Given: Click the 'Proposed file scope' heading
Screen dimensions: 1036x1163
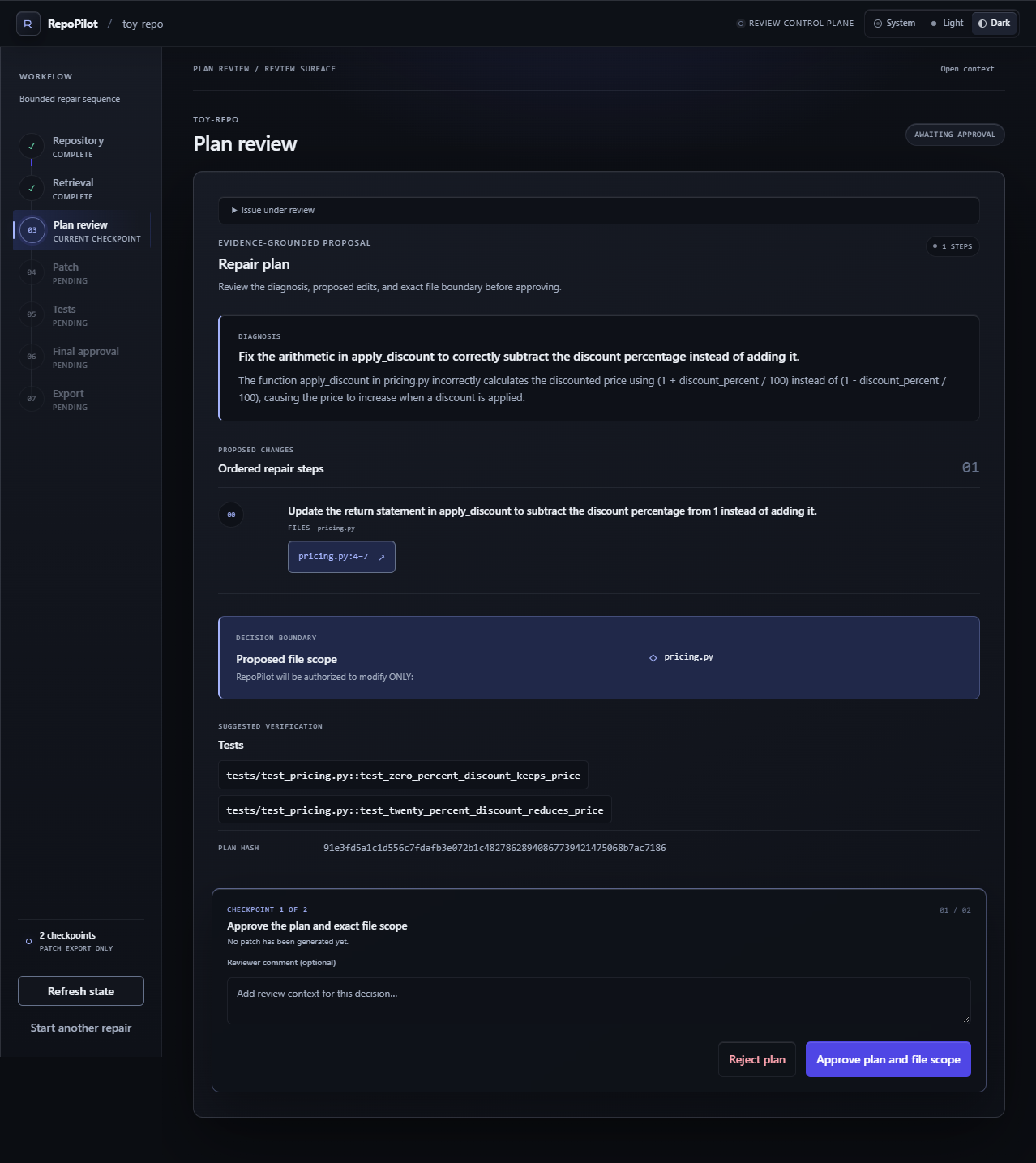Looking at the screenshot, I should click(x=286, y=659).
